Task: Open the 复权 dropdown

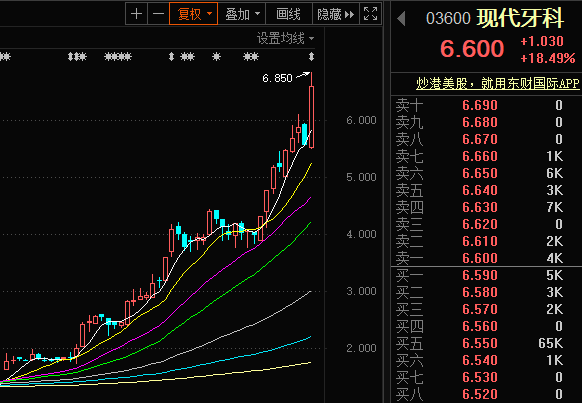Action: tap(193, 14)
